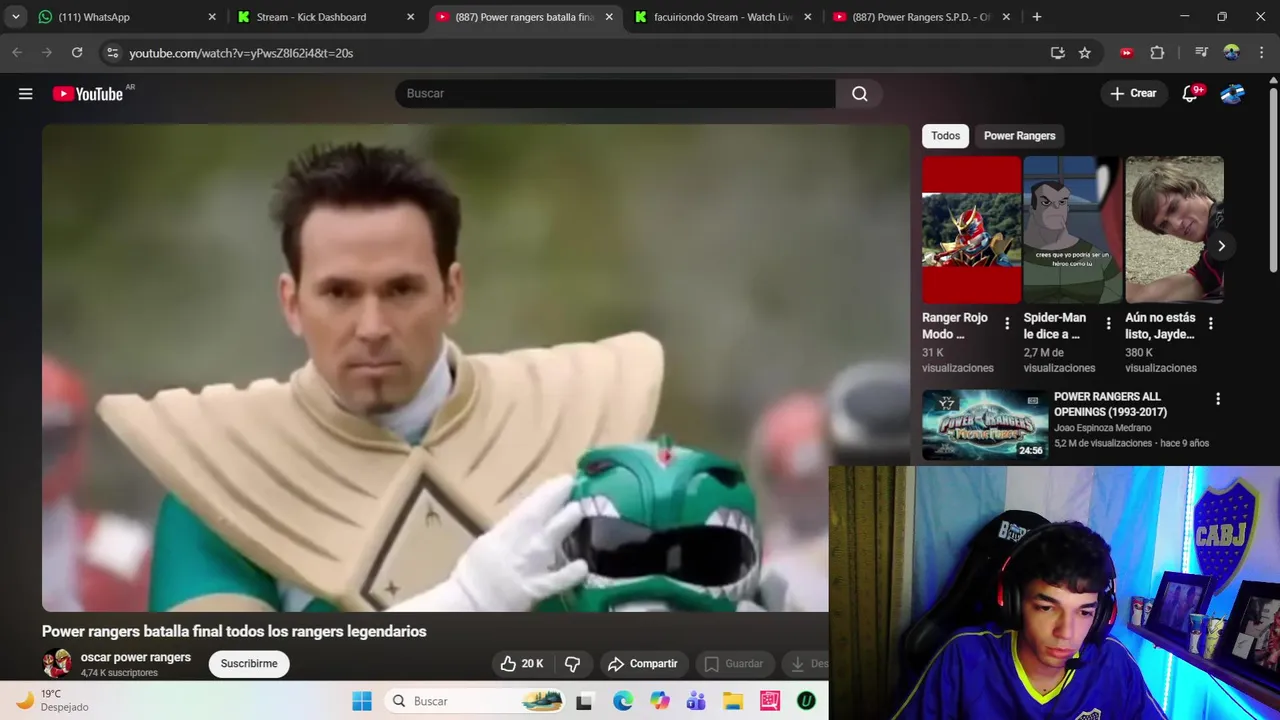This screenshot has height=720, width=1280.
Task: Open Ranger Rojo Modo short thumbnail
Action: click(971, 229)
